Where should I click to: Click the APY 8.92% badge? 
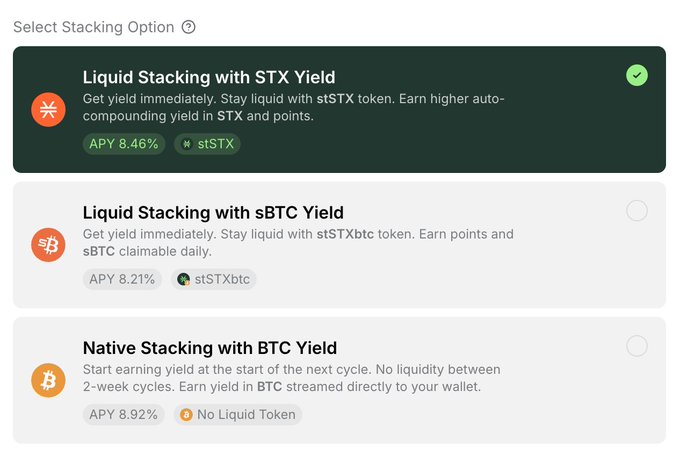pyautogui.click(x=124, y=414)
